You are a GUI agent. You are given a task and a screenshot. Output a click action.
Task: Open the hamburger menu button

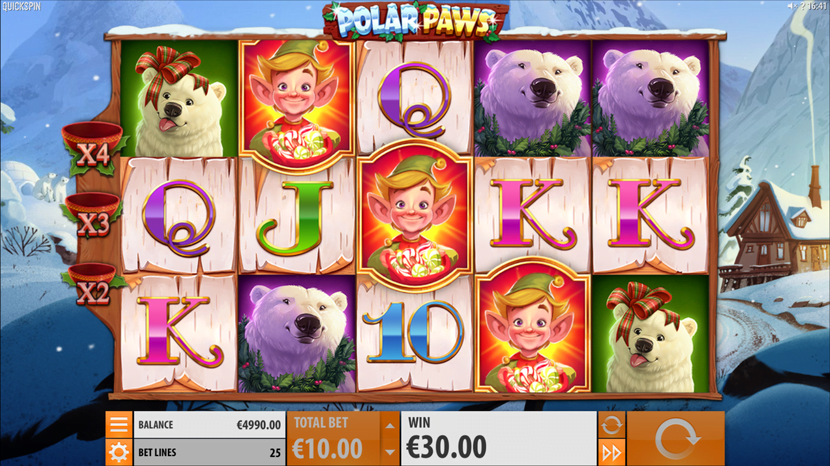119,425
